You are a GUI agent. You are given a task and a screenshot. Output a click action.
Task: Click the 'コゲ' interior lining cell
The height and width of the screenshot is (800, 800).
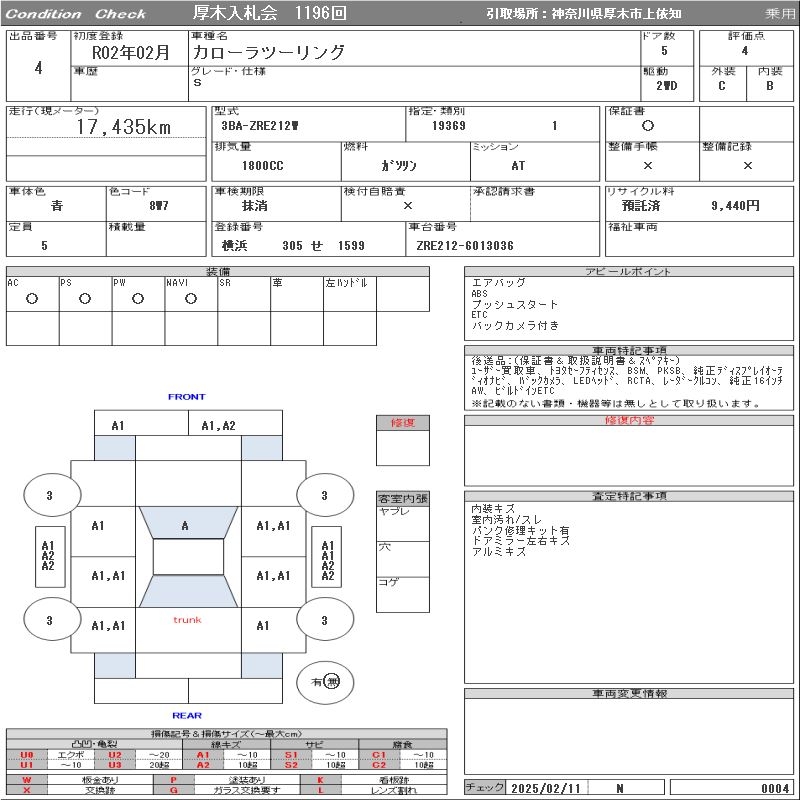(403, 594)
